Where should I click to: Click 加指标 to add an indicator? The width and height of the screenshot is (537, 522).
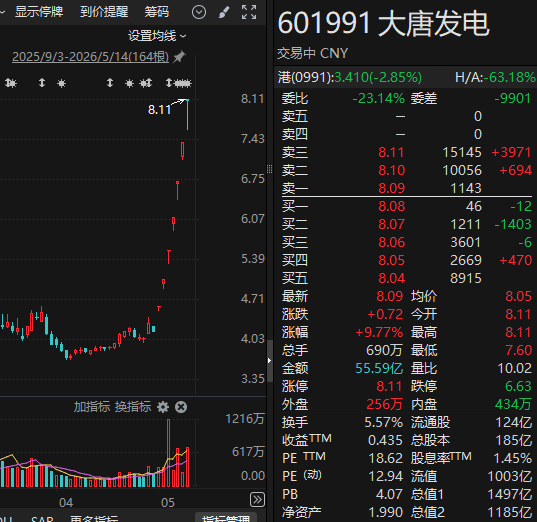(92, 407)
